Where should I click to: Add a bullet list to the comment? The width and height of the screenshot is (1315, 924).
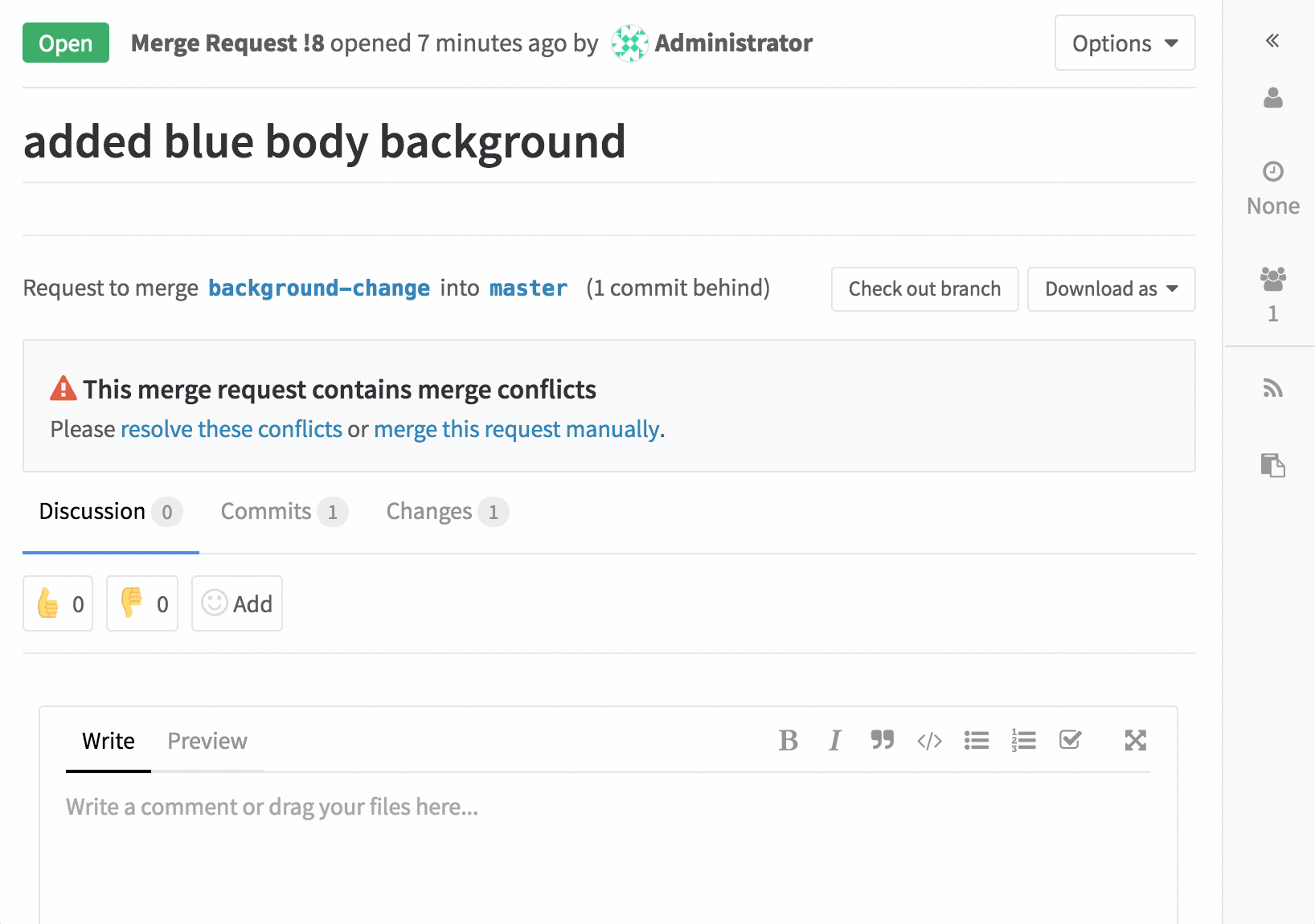(x=977, y=741)
